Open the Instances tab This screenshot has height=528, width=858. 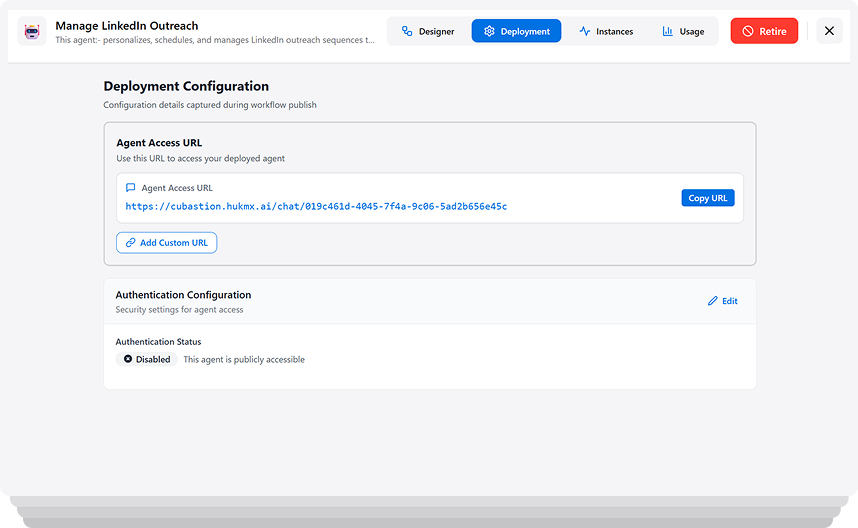tap(605, 31)
